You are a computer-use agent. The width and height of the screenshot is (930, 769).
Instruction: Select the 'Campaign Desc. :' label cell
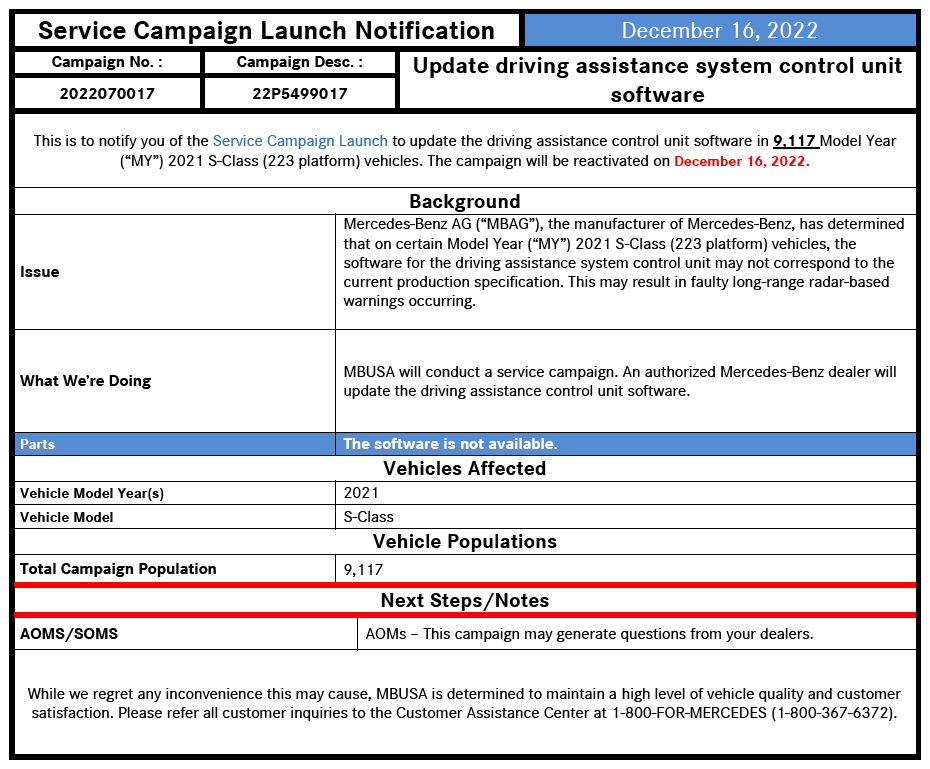[300, 62]
